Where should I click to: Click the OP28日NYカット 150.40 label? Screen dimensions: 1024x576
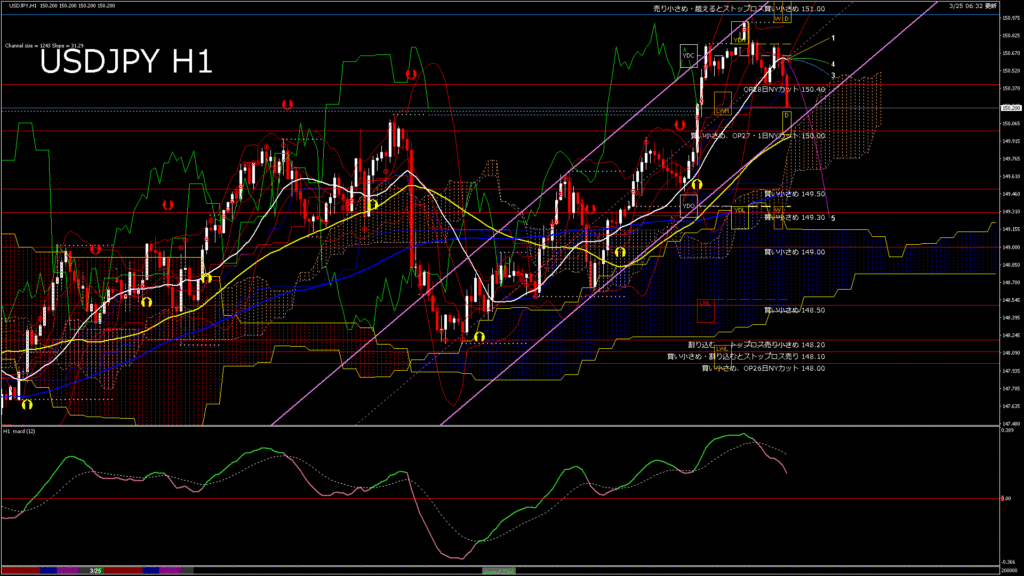click(x=783, y=89)
